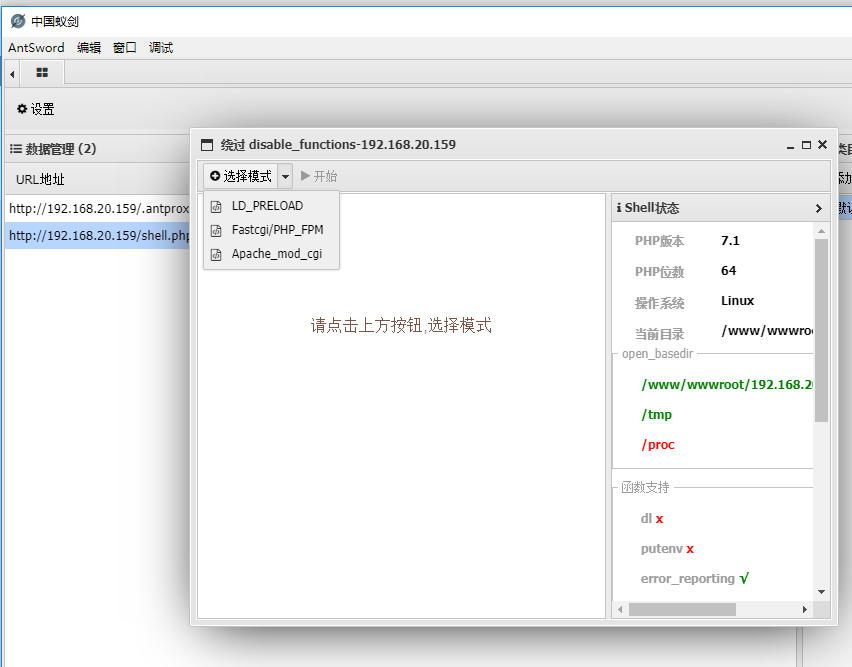This screenshot has width=852, height=667.
Task: Click the /tmp open_basedir entry
Action: (x=656, y=414)
